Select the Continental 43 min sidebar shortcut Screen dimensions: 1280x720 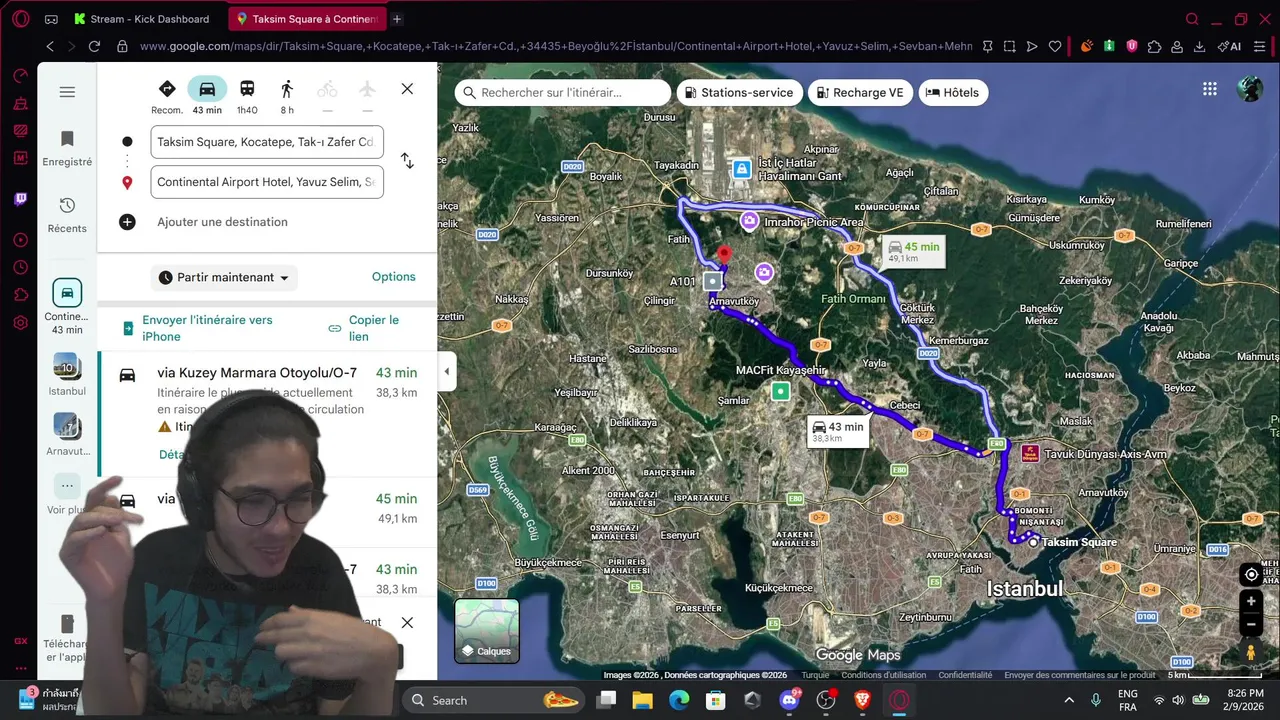coord(67,306)
